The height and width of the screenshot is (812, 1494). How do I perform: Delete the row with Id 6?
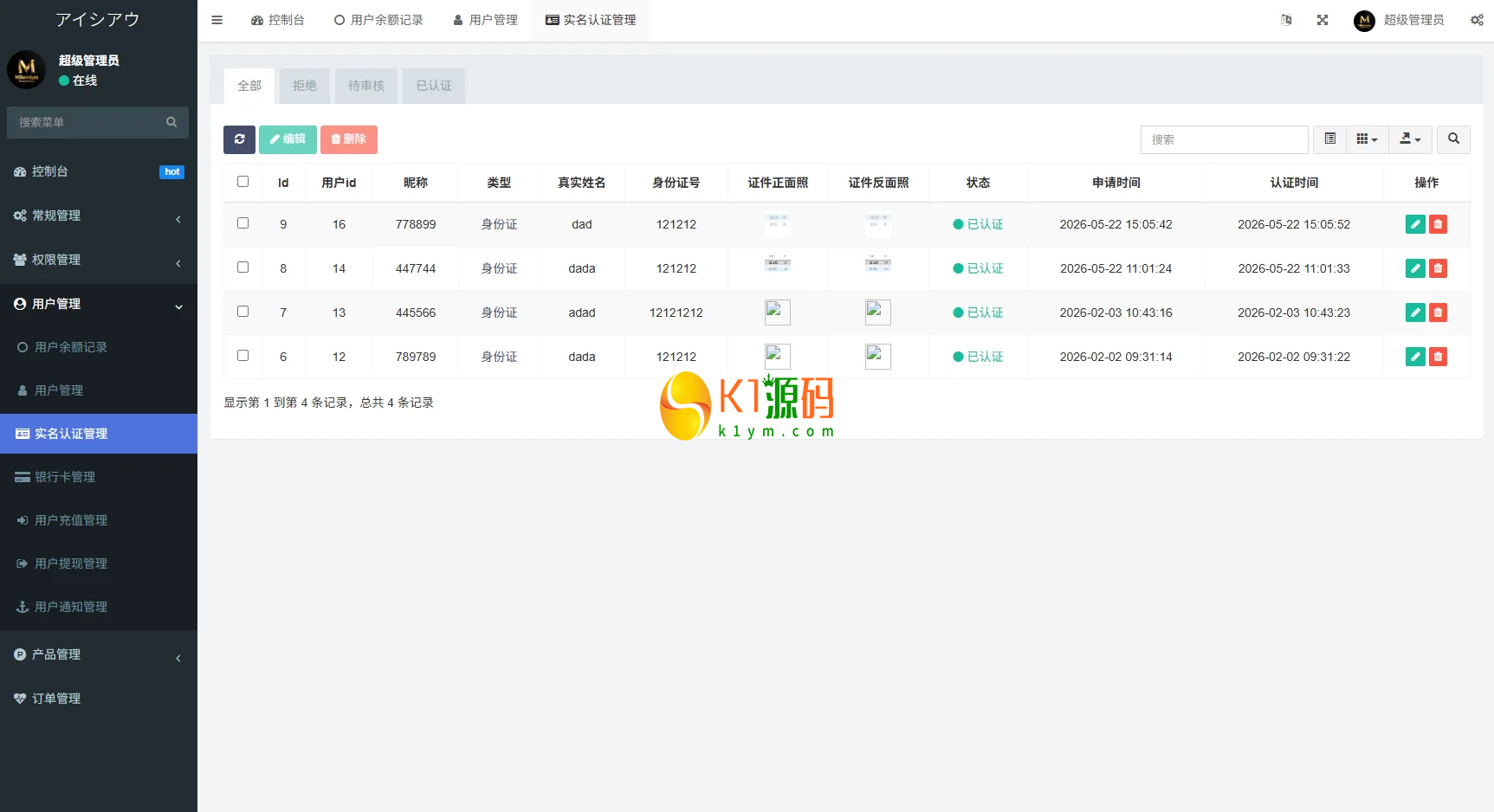[1438, 357]
